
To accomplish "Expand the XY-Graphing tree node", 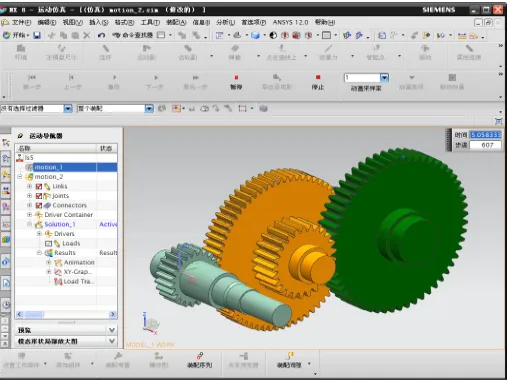I will [49, 272].
